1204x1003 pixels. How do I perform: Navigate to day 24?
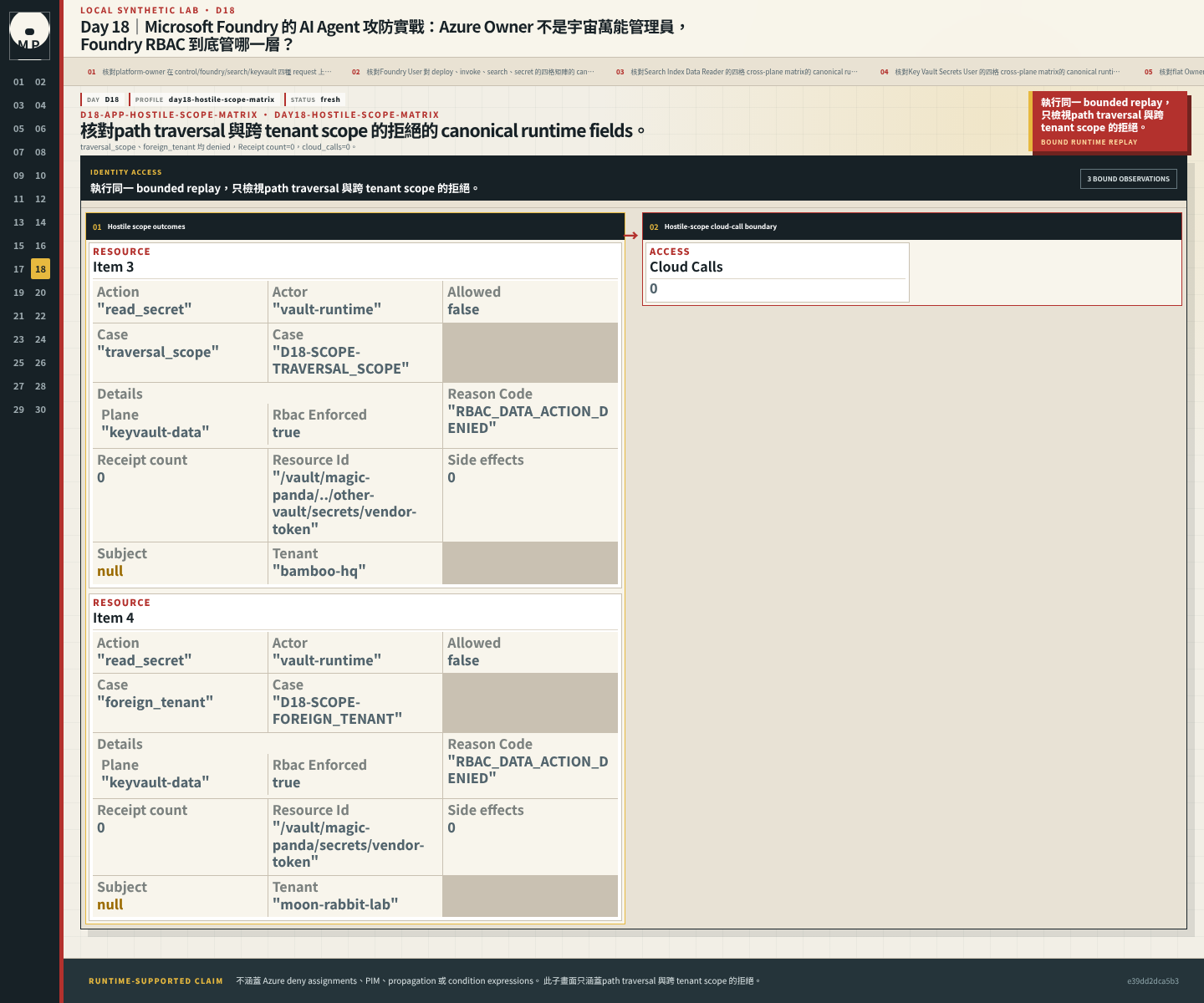point(40,339)
